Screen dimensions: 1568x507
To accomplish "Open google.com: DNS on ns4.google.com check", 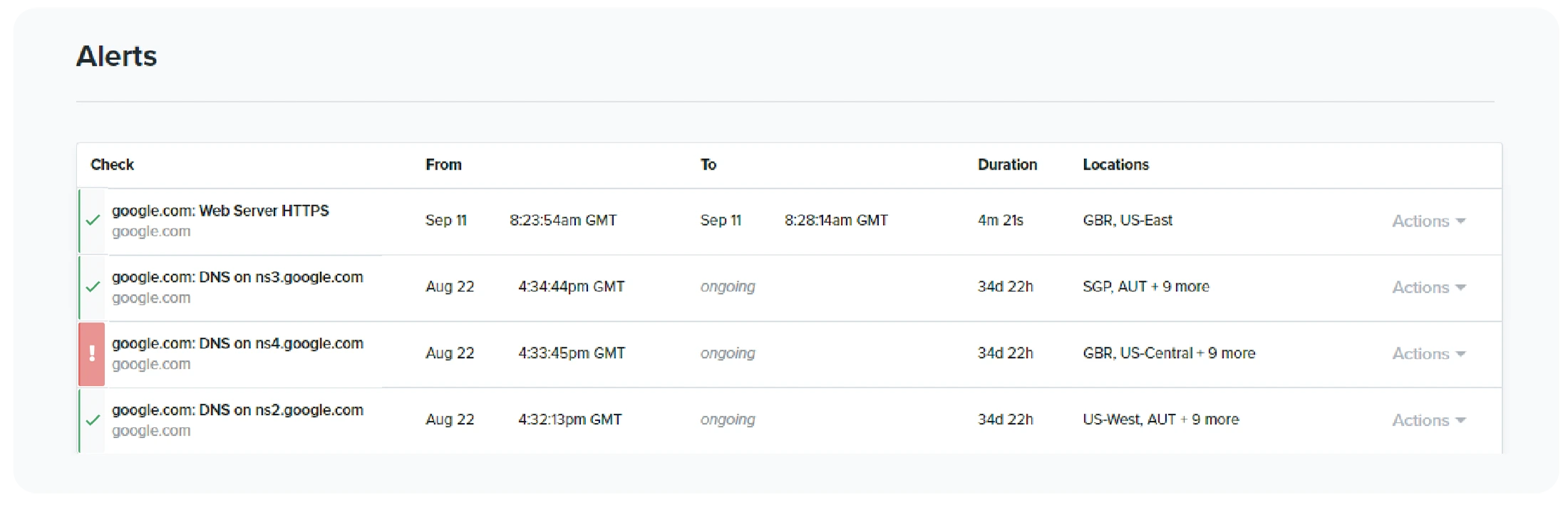I will (x=237, y=343).
